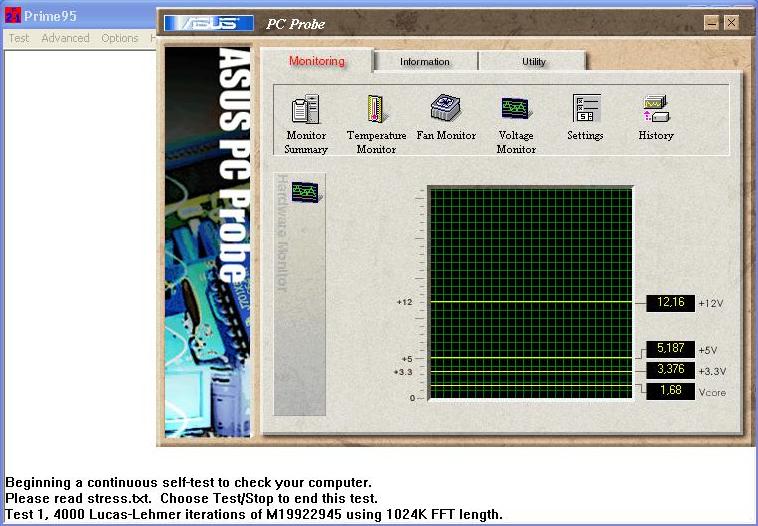This screenshot has width=758, height=526.
Task: Switch to the Utility tab
Action: click(534, 62)
